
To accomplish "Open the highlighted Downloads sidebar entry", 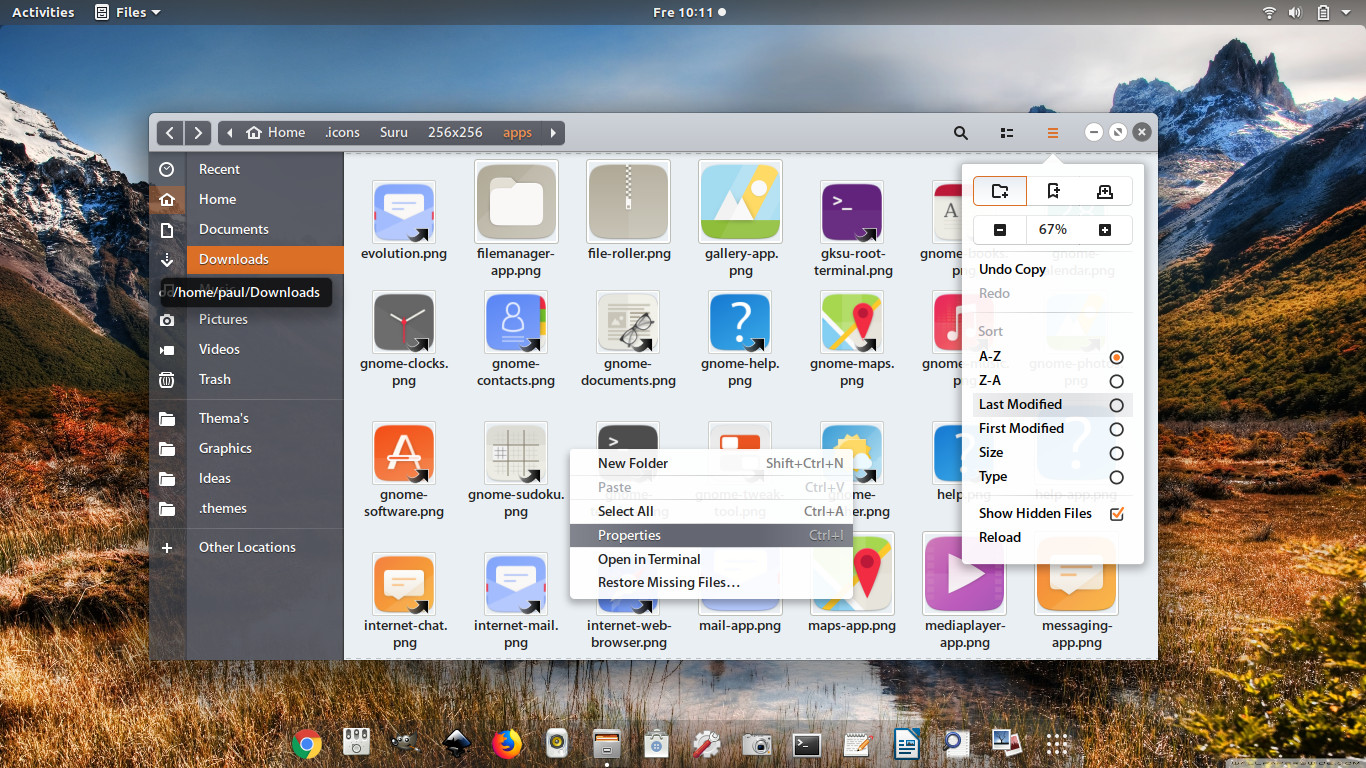I will pos(246,259).
